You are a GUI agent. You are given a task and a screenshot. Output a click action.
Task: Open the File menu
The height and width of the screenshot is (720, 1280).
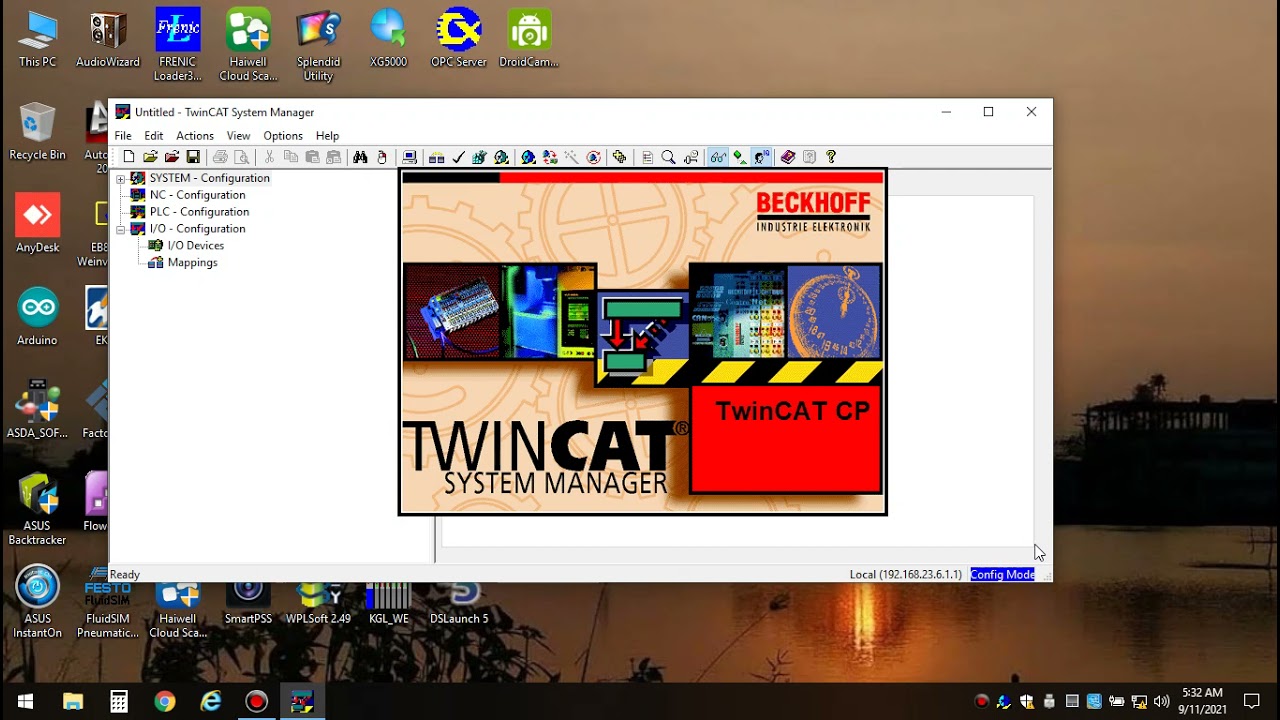pyautogui.click(x=123, y=136)
